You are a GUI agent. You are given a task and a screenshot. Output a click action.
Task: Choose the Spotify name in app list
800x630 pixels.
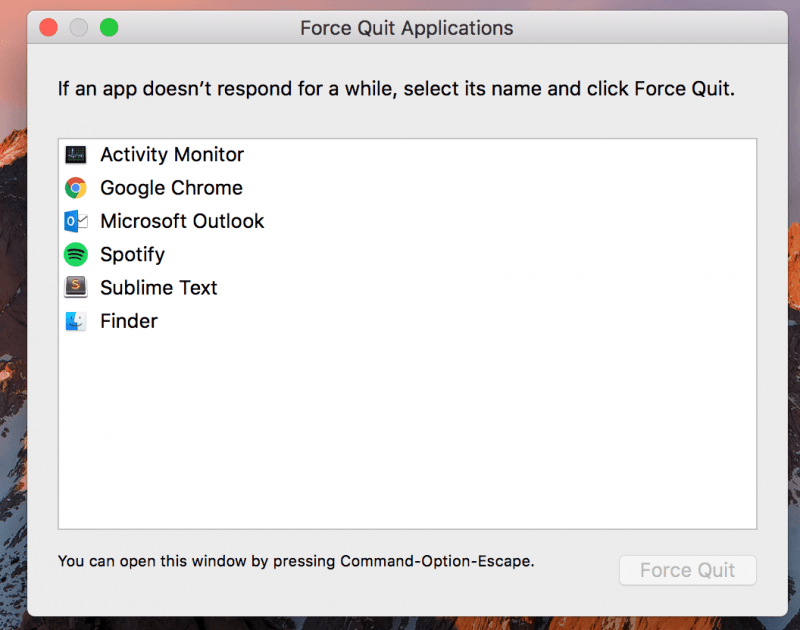(132, 255)
